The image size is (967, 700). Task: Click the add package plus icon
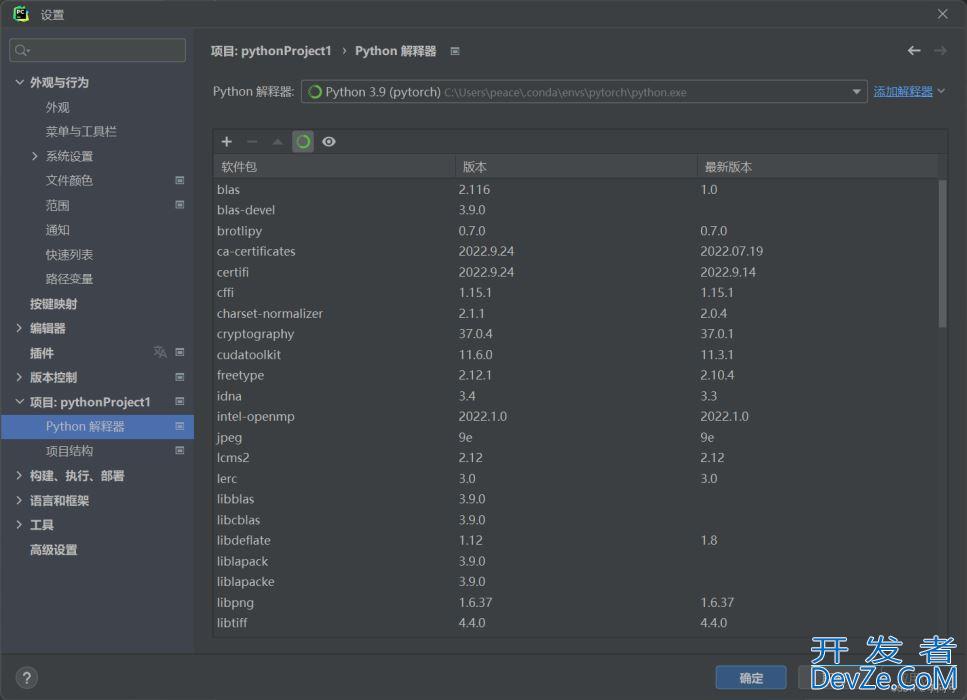(x=226, y=142)
